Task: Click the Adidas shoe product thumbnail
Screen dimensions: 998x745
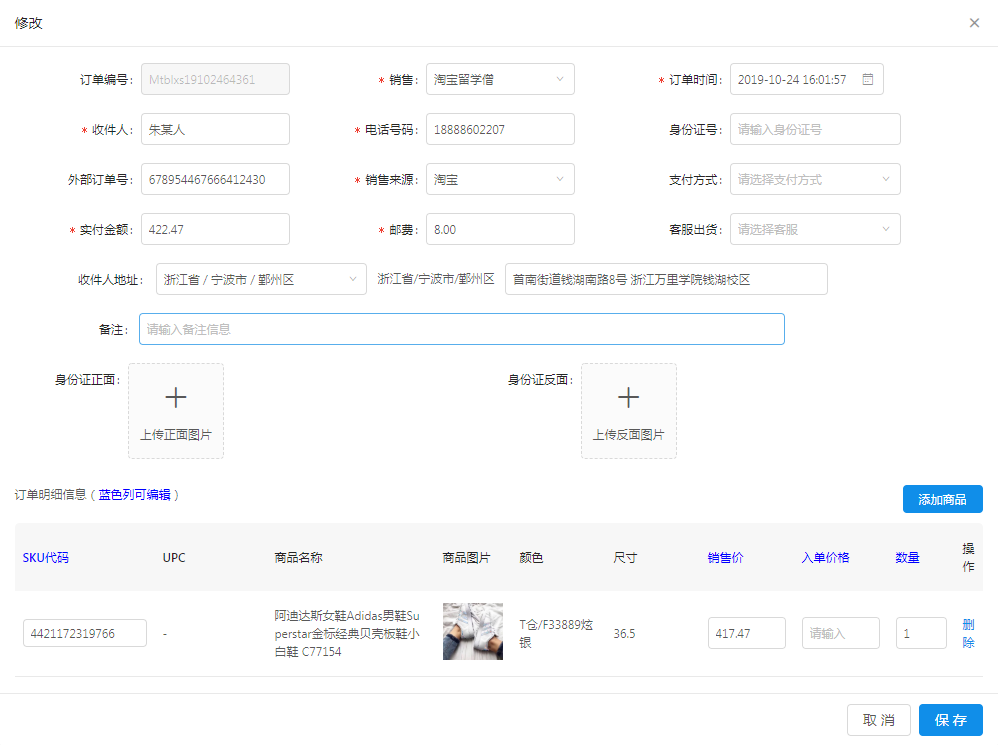Action: pos(473,631)
